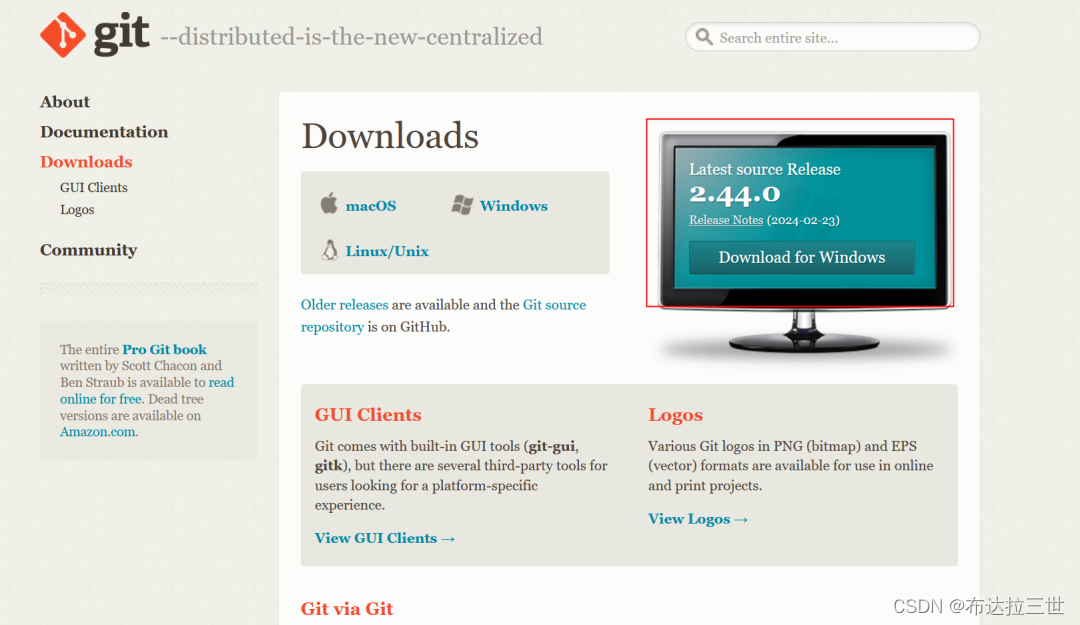The width and height of the screenshot is (1080, 625).
Task: Open the Amazon.com link
Action: coord(98,432)
